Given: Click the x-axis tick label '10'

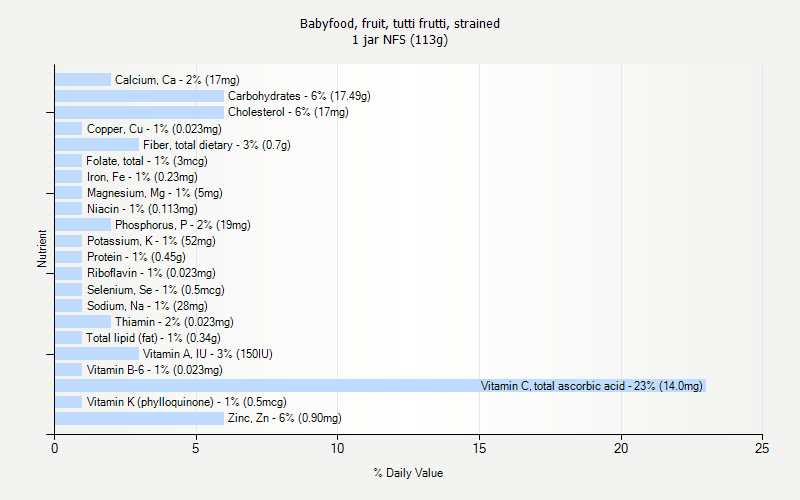Looking at the screenshot, I should pyautogui.click(x=337, y=448).
